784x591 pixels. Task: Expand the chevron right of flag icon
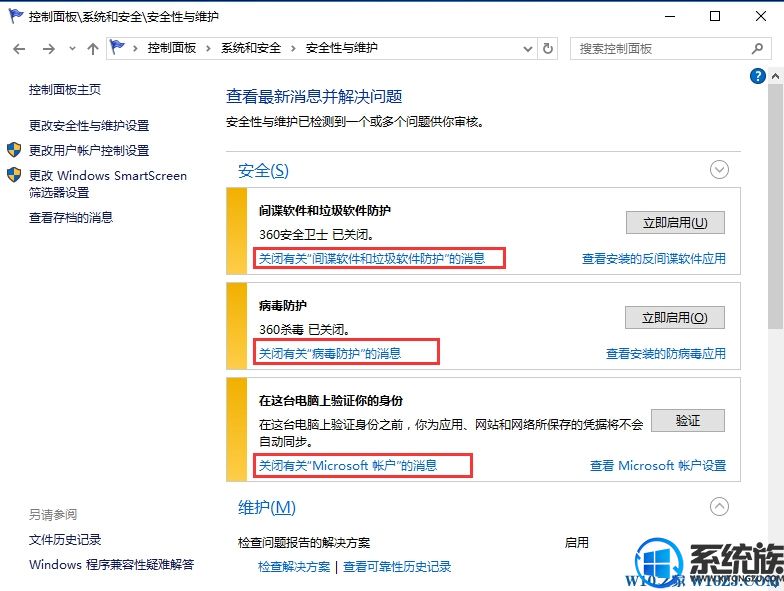tap(135, 48)
